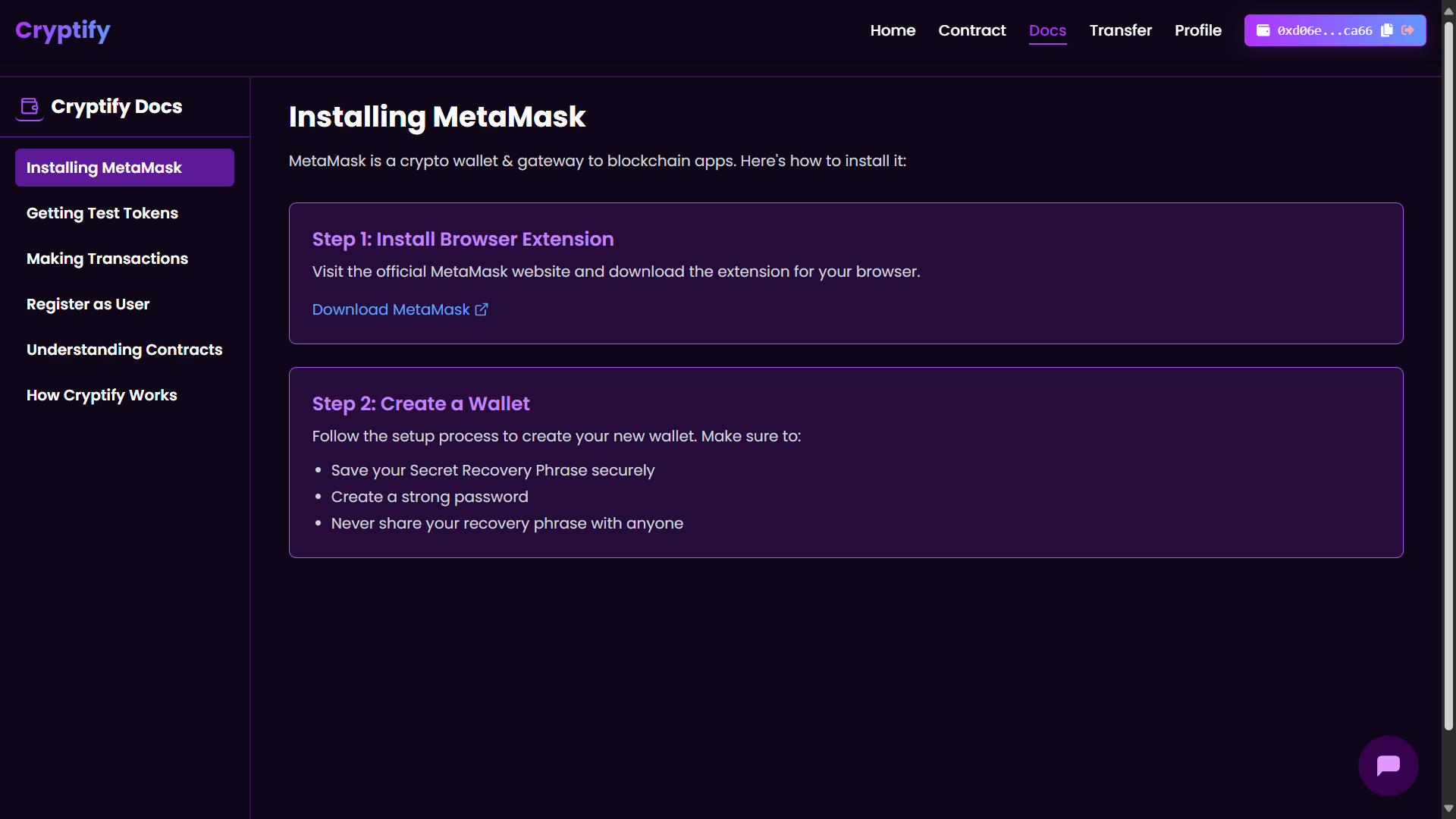Click the Download MetaMask link

click(x=391, y=309)
